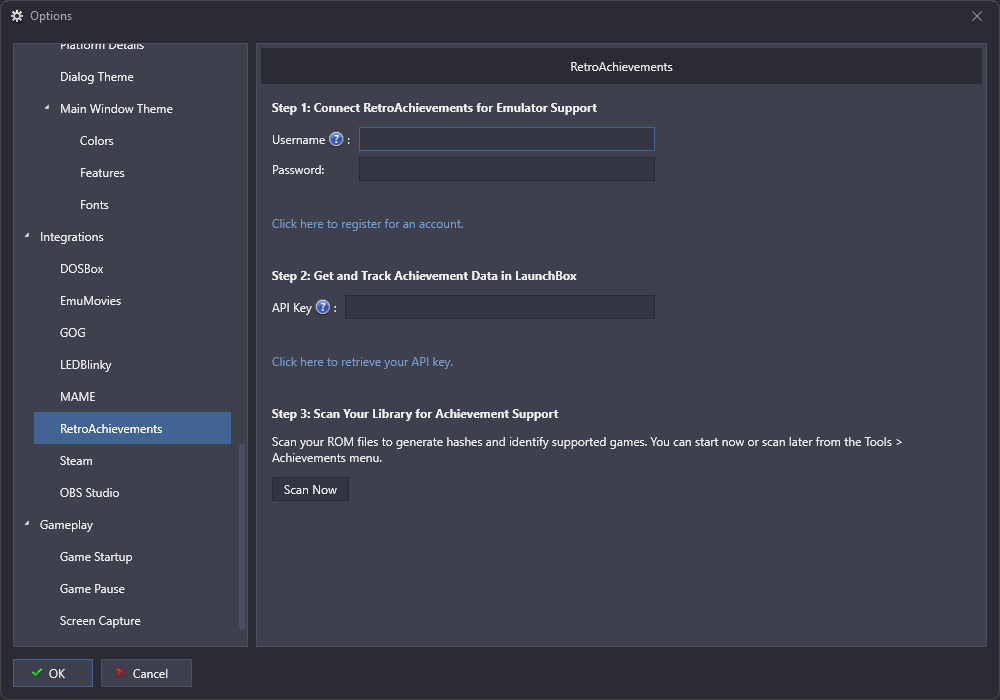Image resolution: width=1000 pixels, height=700 pixels.
Task: Collapse the Main Window Theme tree node
Action: click(47, 108)
